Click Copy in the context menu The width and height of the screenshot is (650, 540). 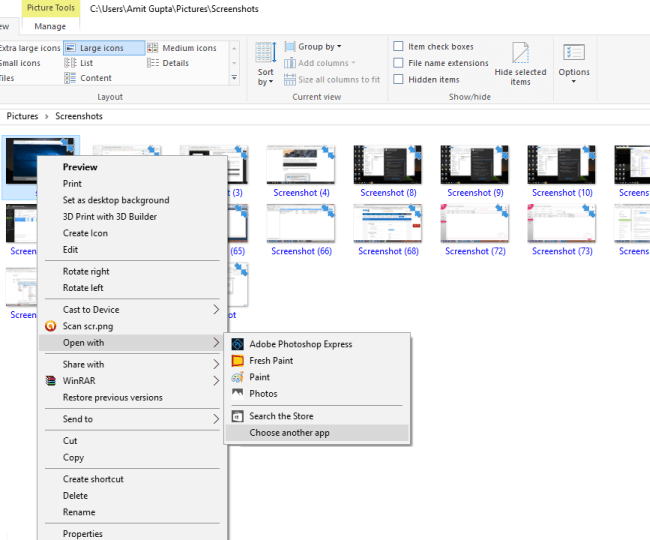coord(73,458)
